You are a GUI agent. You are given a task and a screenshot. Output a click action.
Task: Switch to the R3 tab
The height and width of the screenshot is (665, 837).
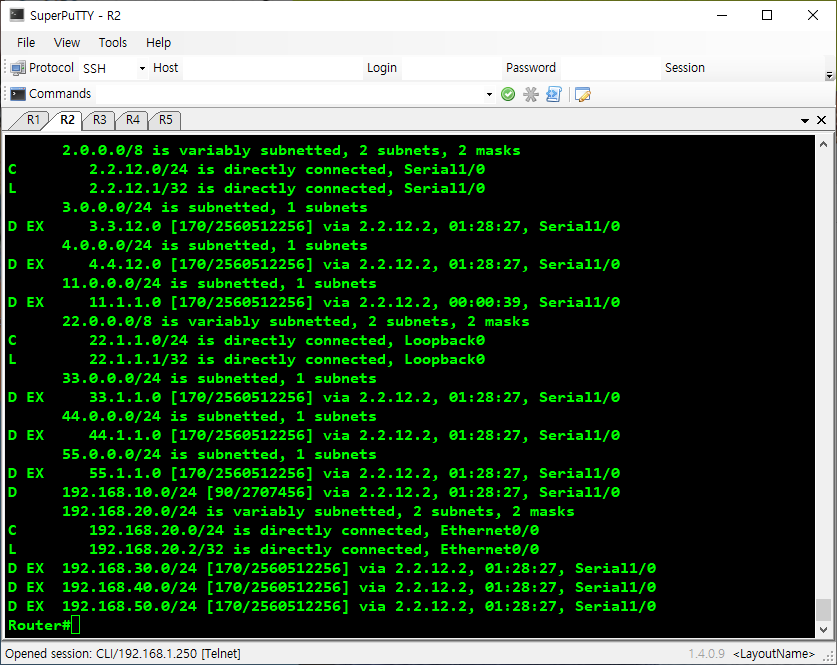(x=100, y=120)
